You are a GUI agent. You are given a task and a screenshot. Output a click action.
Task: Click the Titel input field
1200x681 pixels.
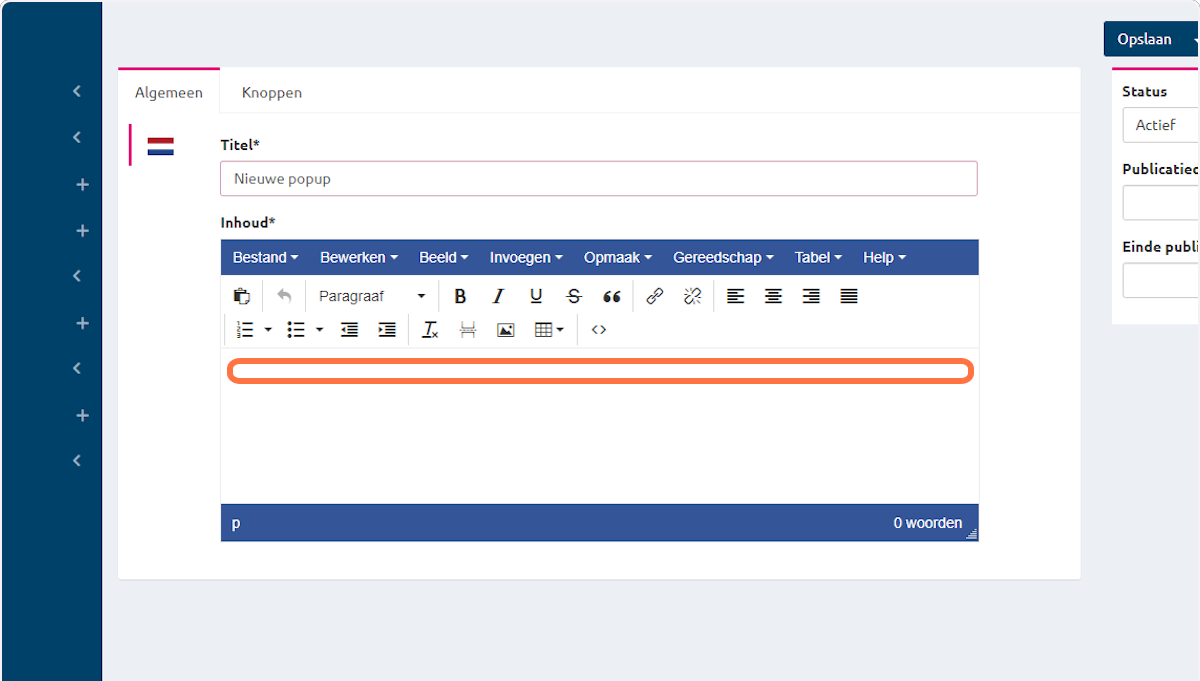[x=598, y=179]
